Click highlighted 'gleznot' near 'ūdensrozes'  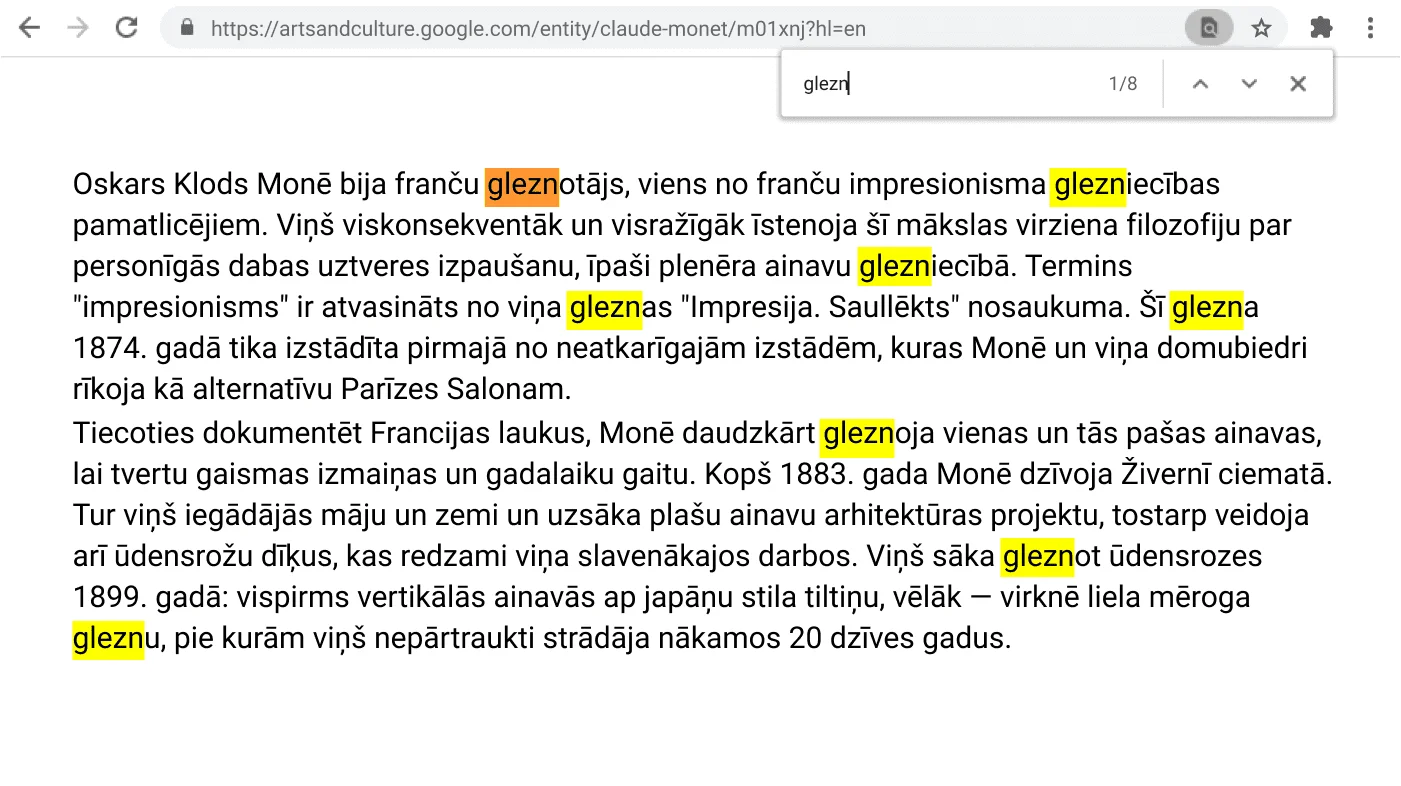click(1037, 556)
